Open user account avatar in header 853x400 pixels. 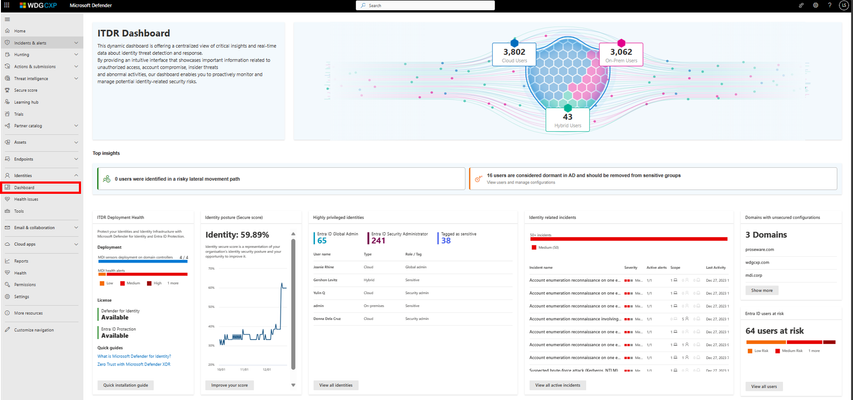pos(843,5)
